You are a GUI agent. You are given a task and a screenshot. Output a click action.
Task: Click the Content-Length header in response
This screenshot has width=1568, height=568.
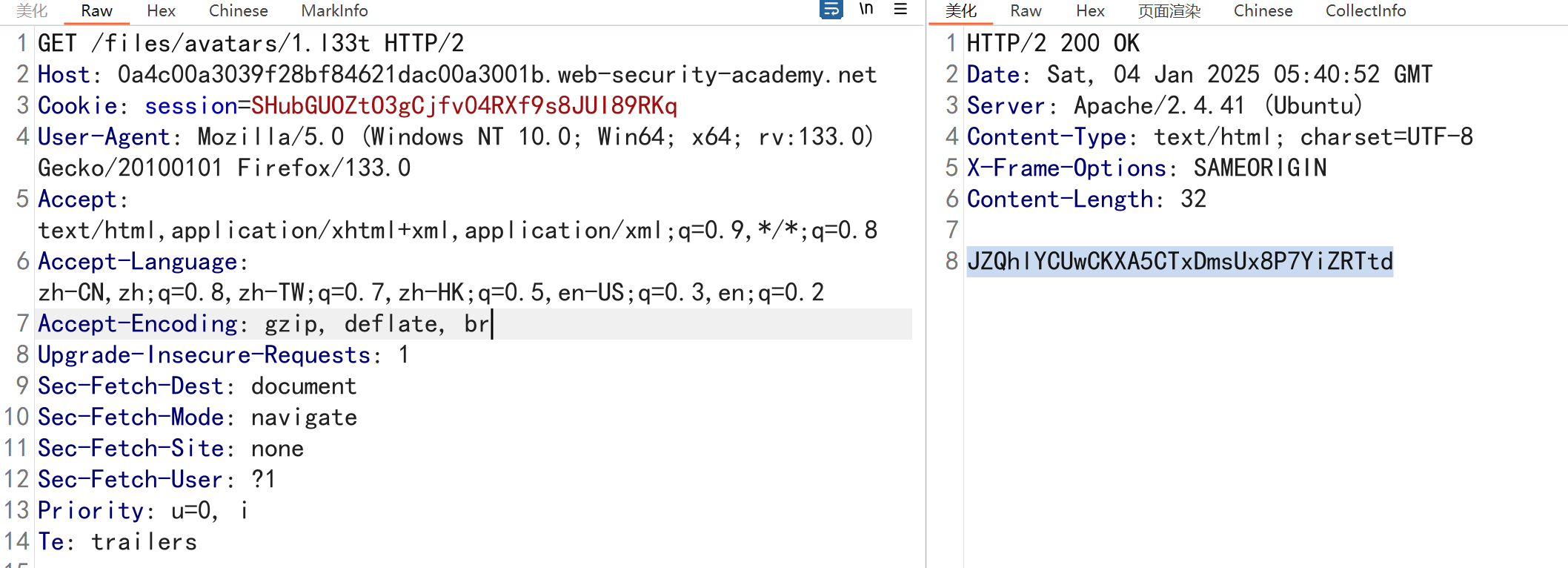tap(1060, 199)
